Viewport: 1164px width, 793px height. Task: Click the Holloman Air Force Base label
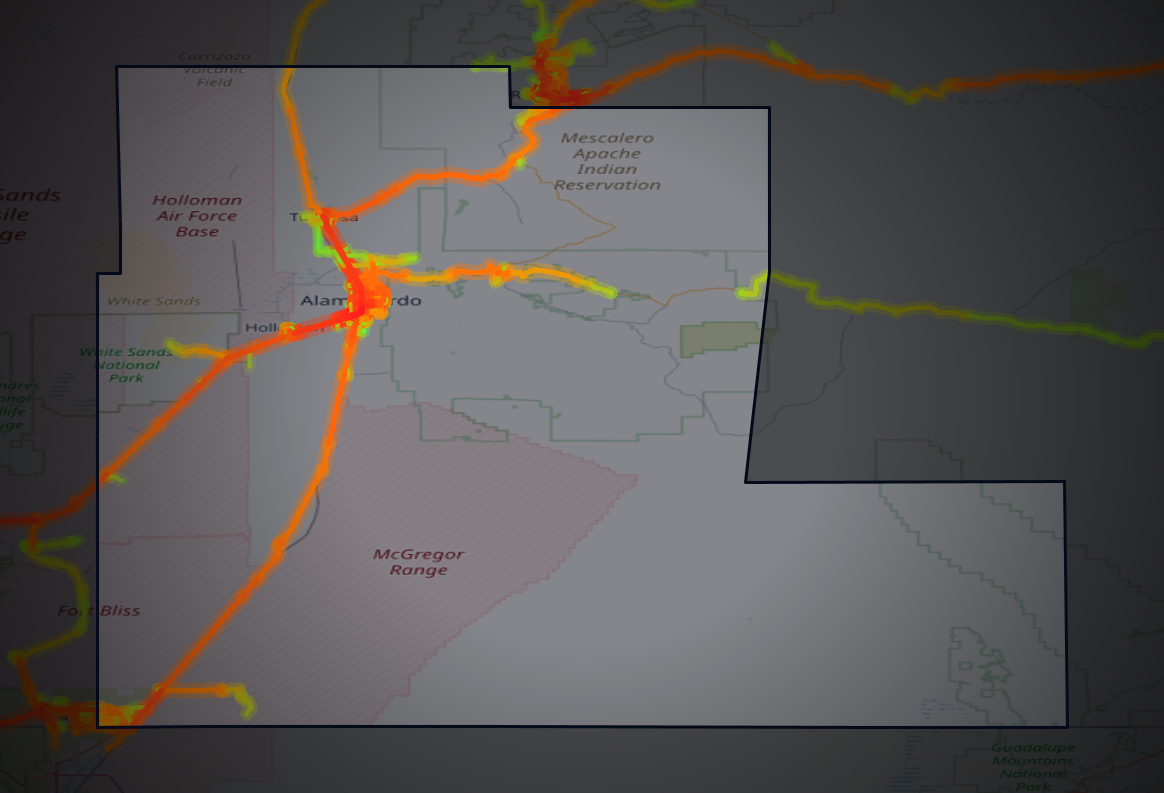click(197, 215)
